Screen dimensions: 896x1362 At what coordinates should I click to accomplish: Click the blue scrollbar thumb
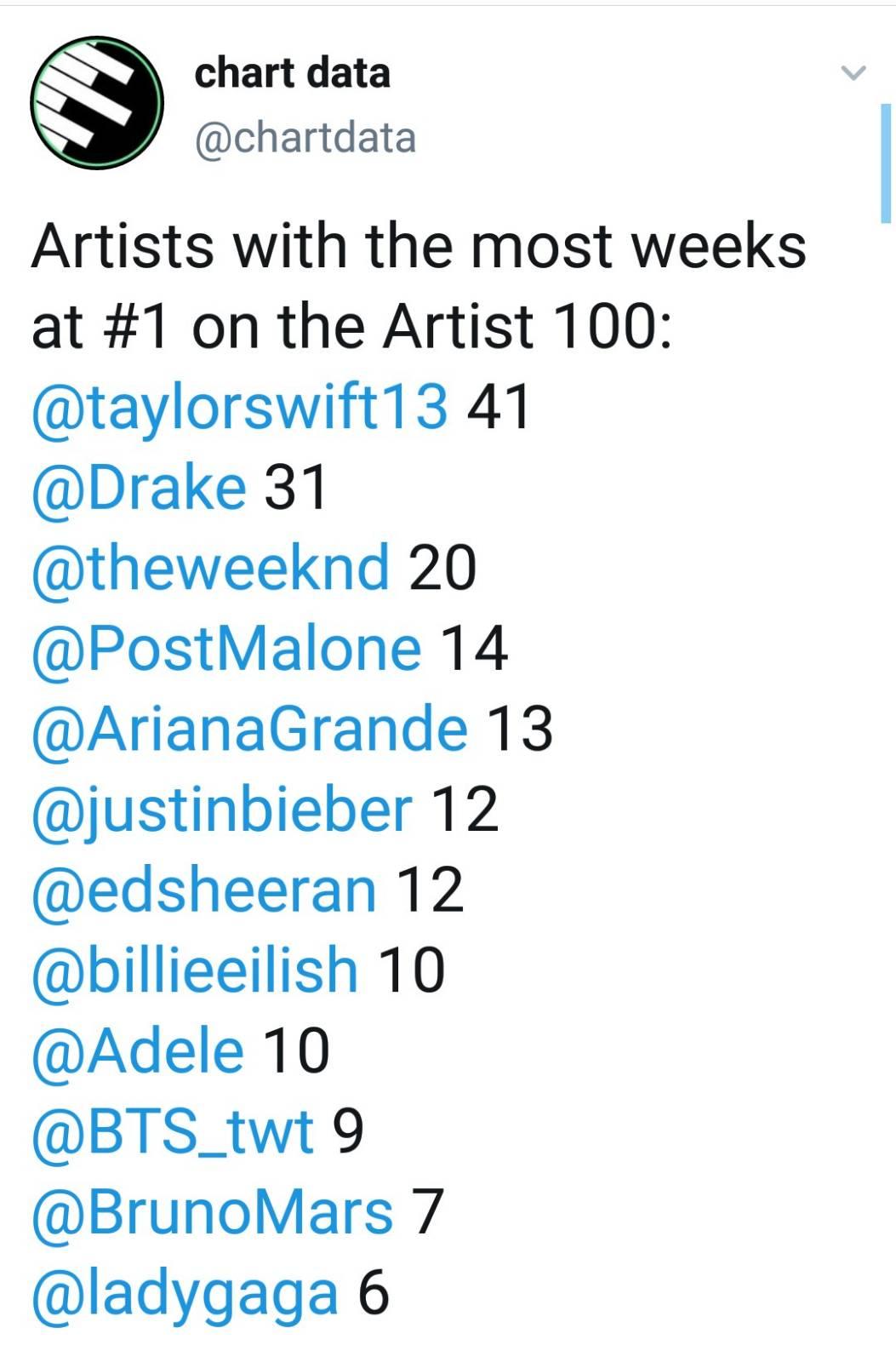[x=886, y=163]
